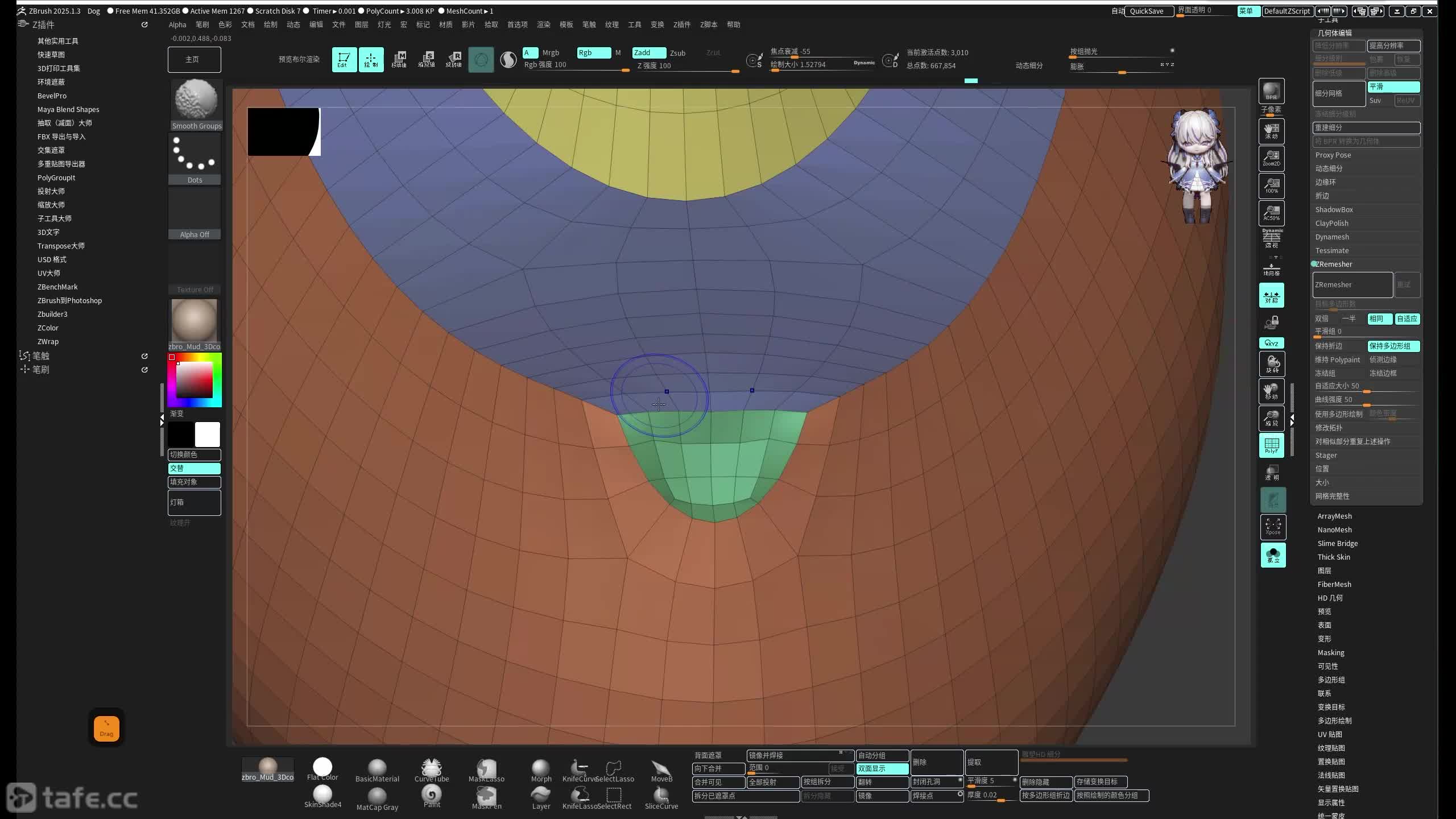Expand the 笔触 palette in left tray
The image size is (1456, 819).
point(41,356)
